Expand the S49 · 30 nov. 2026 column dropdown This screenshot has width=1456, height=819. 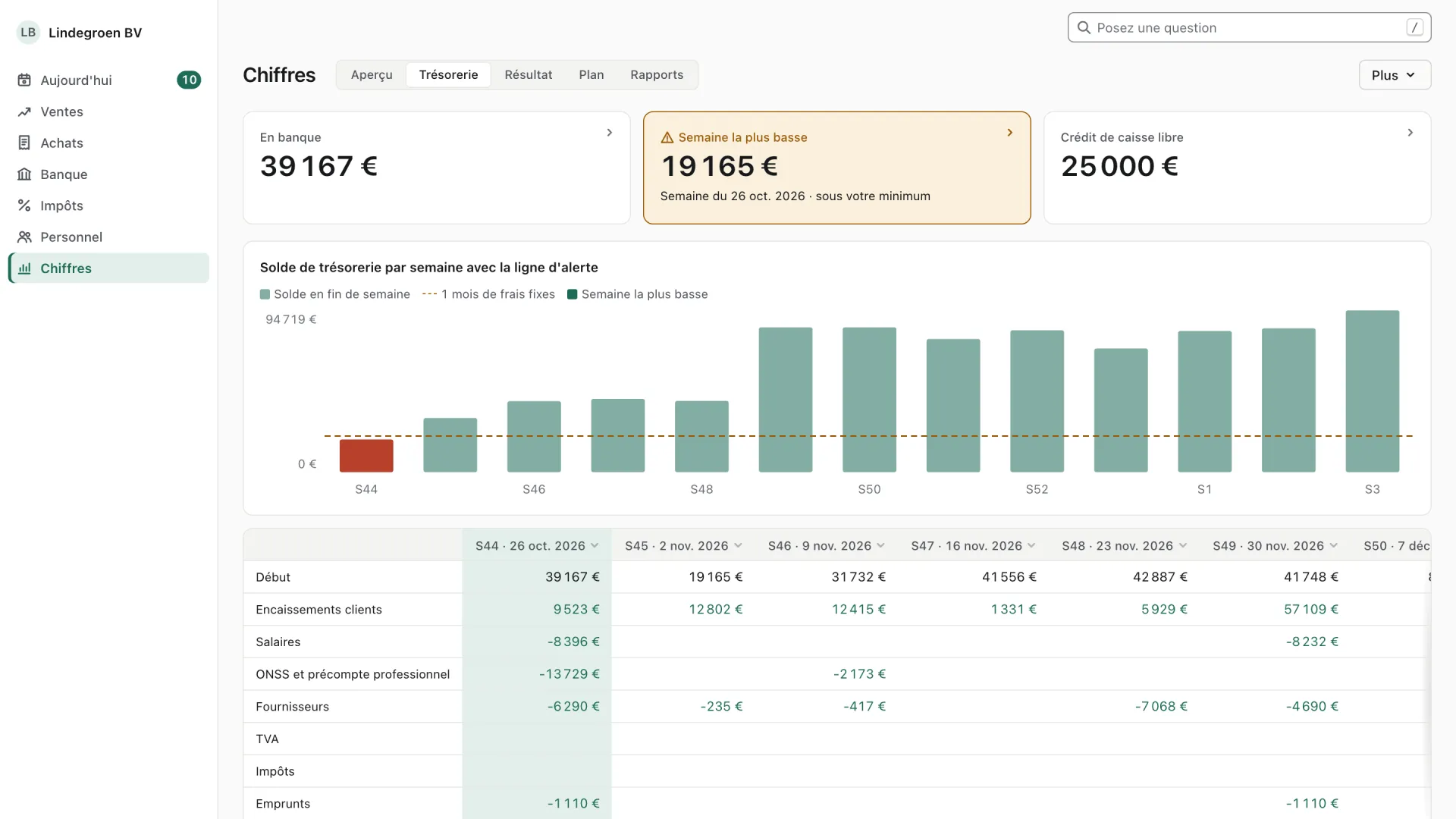1333,546
